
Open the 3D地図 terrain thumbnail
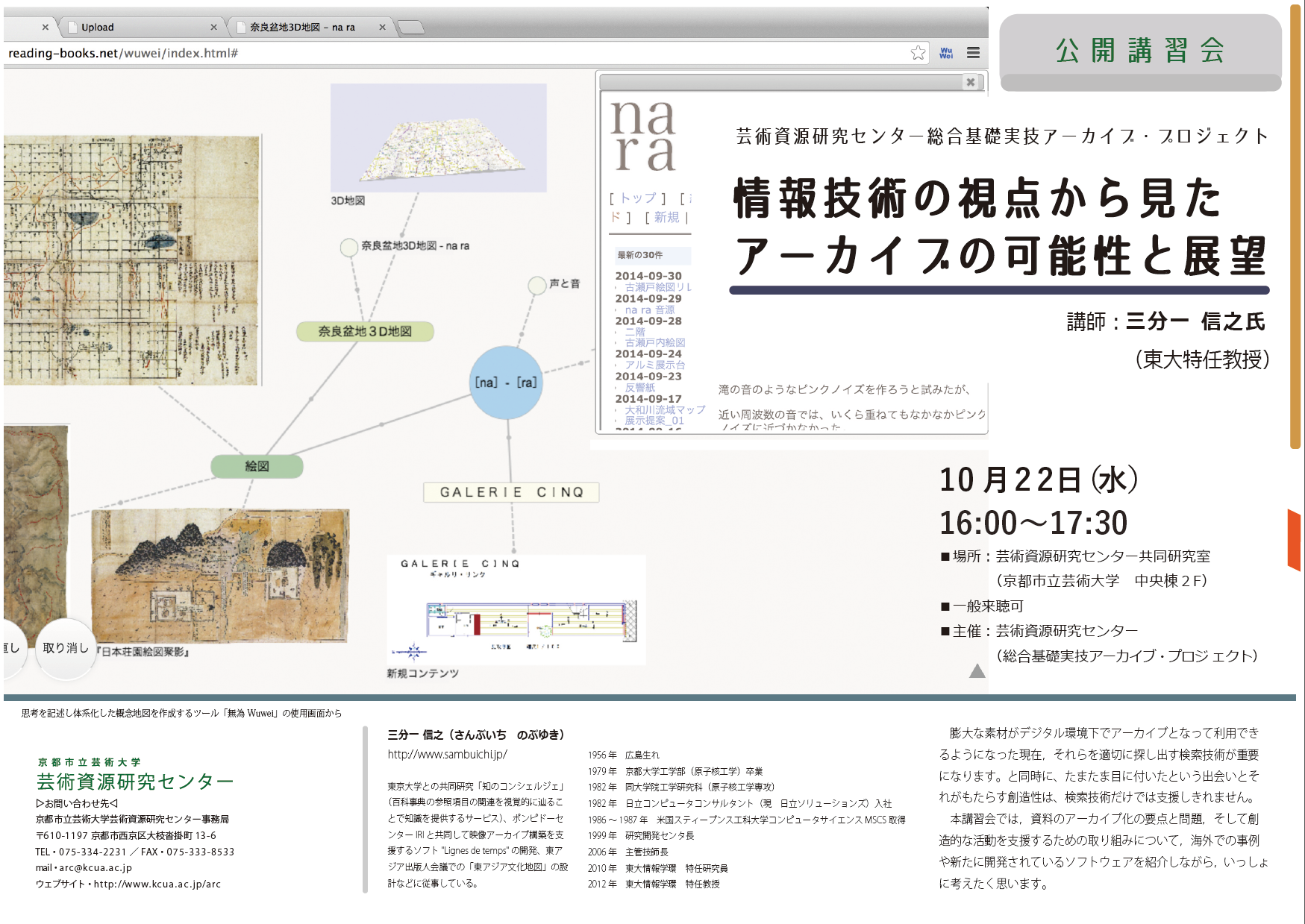click(x=438, y=138)
